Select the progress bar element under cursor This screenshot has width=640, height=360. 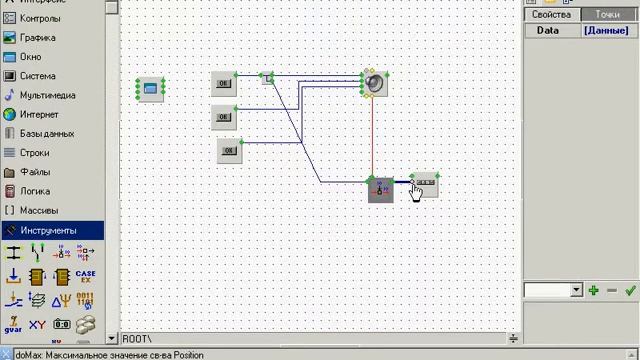pos(425,186)
